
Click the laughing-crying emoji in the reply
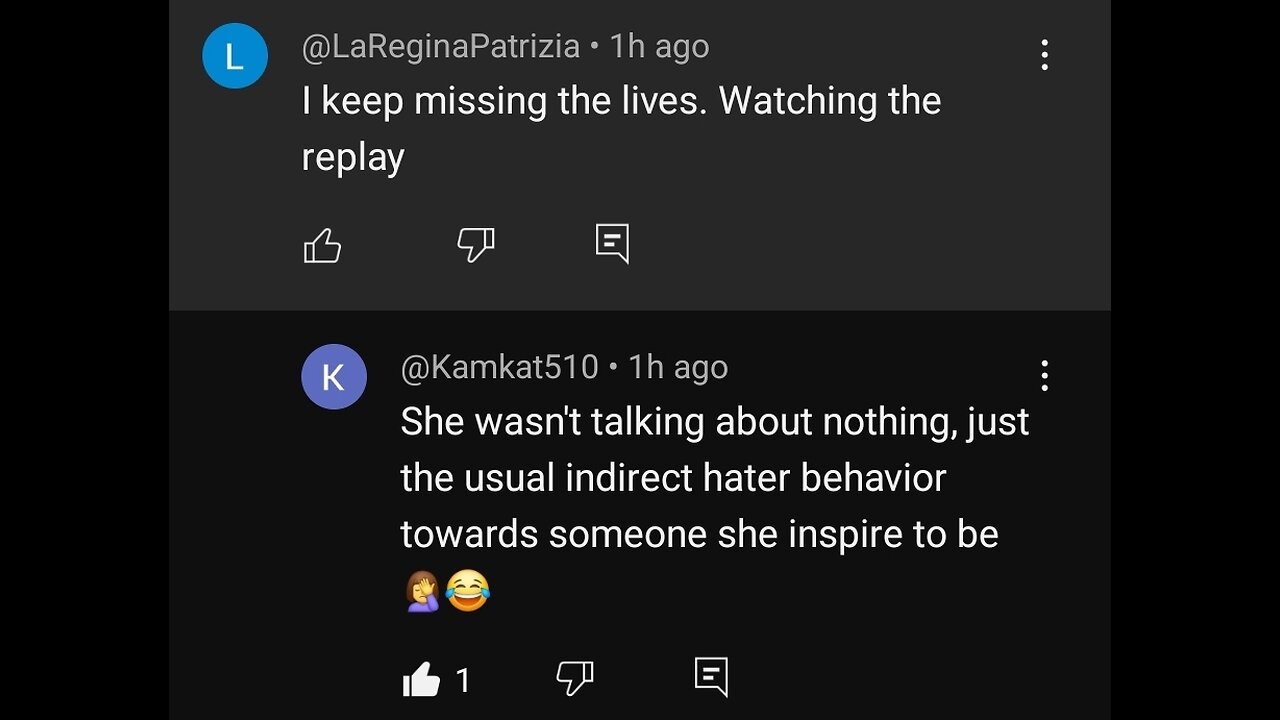pos(468,591)
